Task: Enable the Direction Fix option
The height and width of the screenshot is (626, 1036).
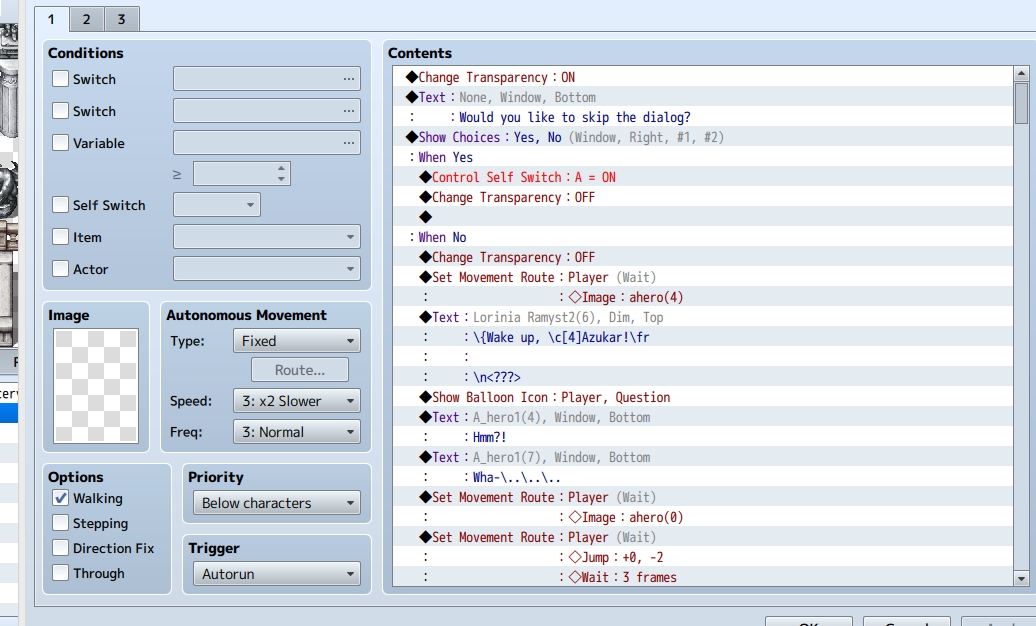Action: [60, 548]
